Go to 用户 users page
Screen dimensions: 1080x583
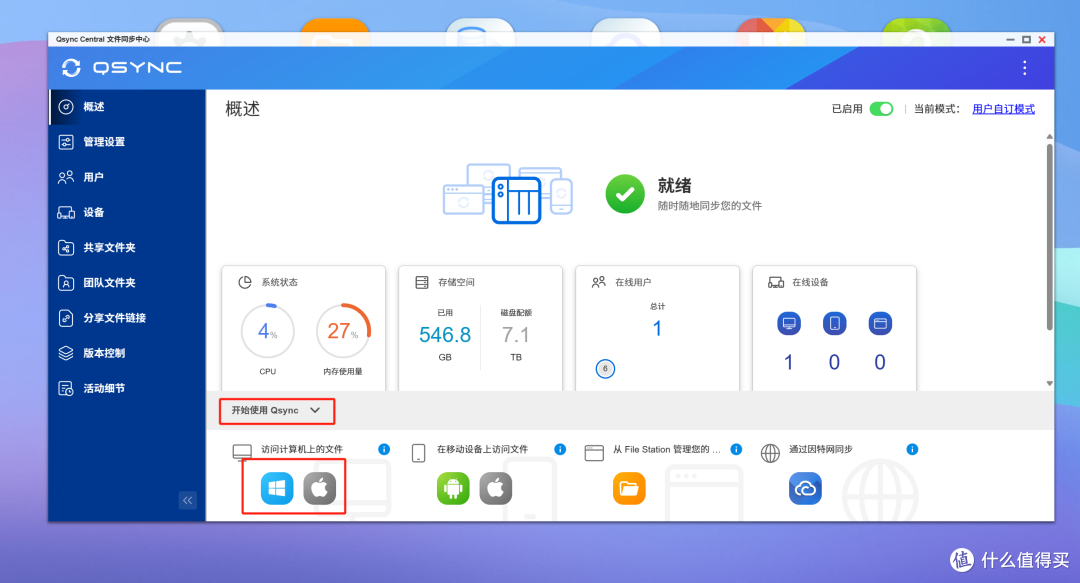[x=127, y=177]
